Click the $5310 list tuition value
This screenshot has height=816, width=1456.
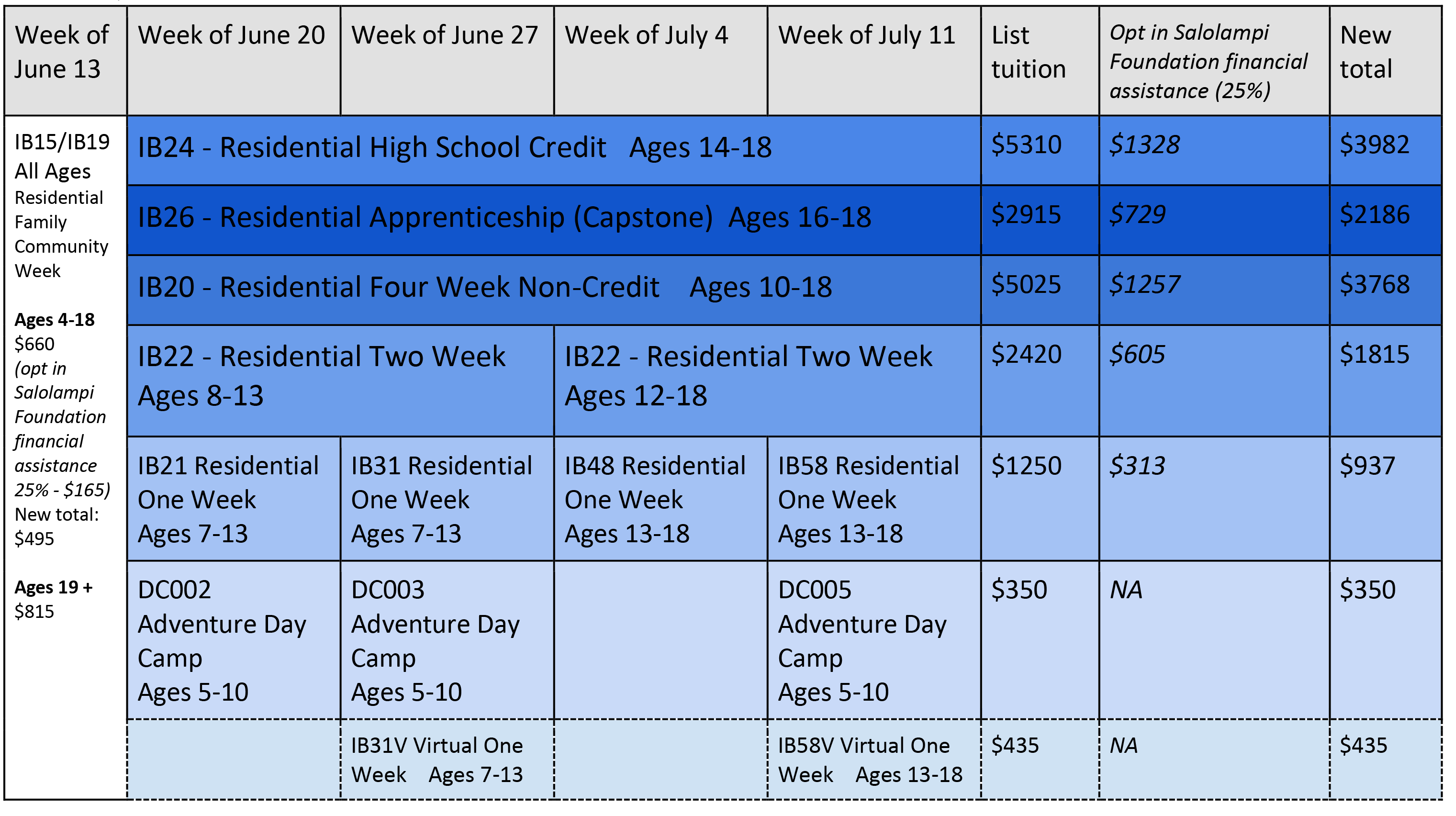pyautogui.click(x=1027, y=145)
